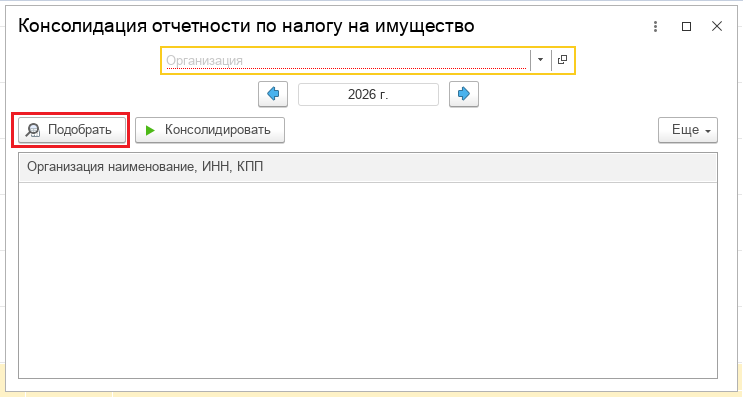The width and height of the screenshot is (743, 399).
Task: Expand the Организация dropdown list
Action: 540,60
